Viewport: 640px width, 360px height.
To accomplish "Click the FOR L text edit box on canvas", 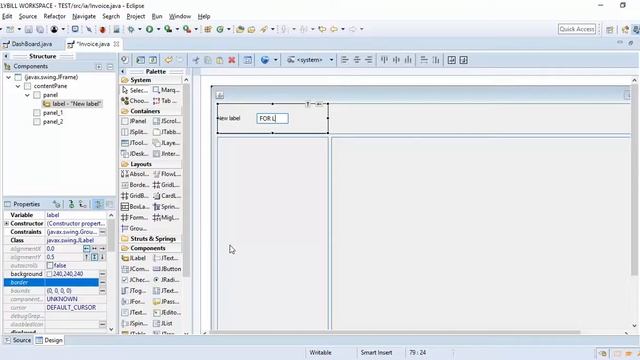I will pyautogui.click(x=272, y=118).
